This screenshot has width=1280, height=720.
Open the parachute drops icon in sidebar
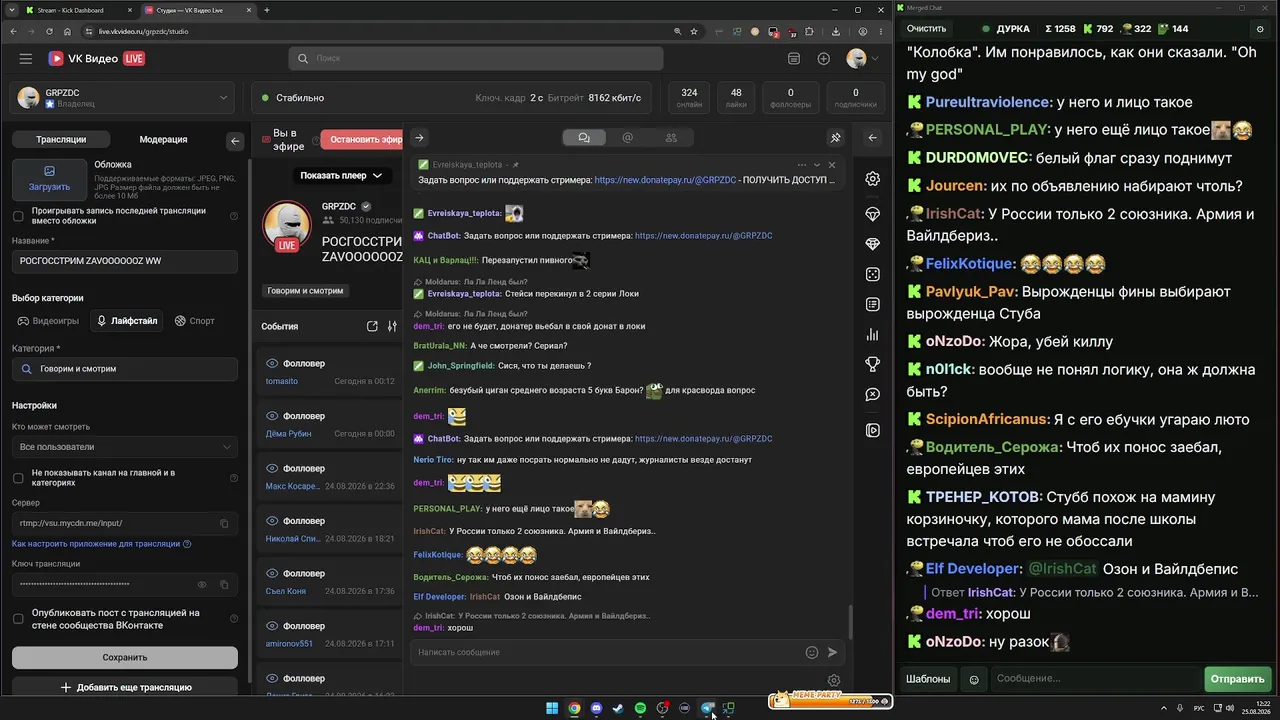(x=873, y=214)
